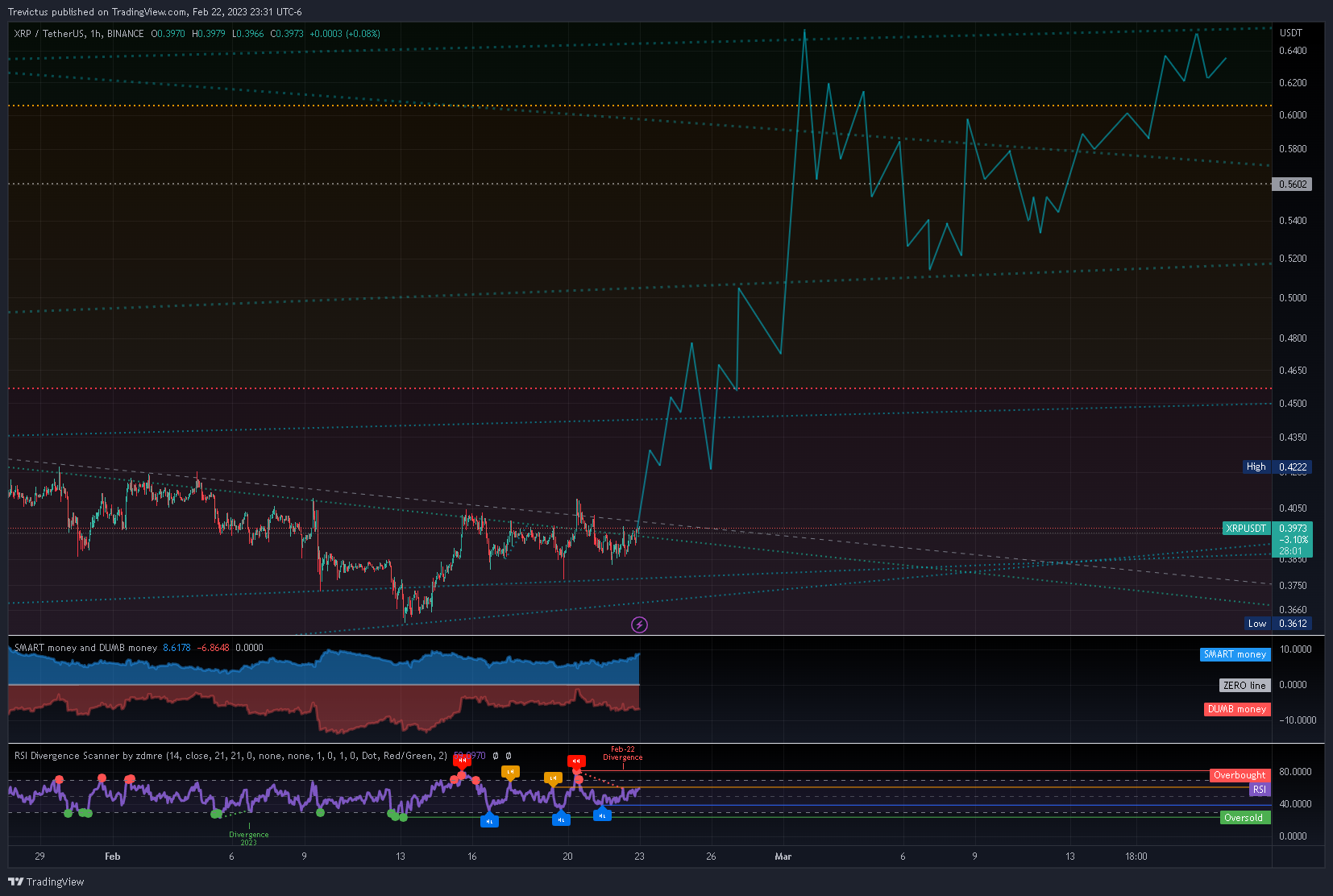Click the 0.6400 price axis label
This screenshot has height=896, width=1333.
(1293, 51)
